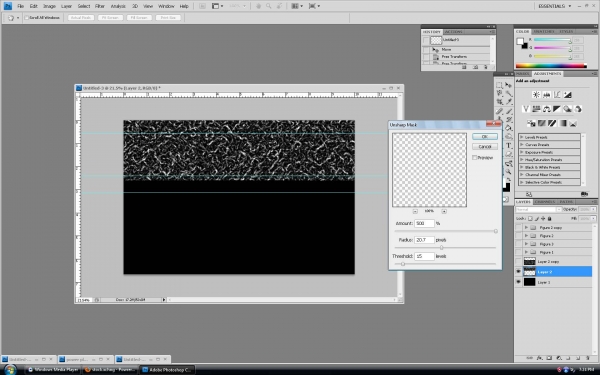
Task: Click the Threshold slider handle
Action: [x=403, y=264]
